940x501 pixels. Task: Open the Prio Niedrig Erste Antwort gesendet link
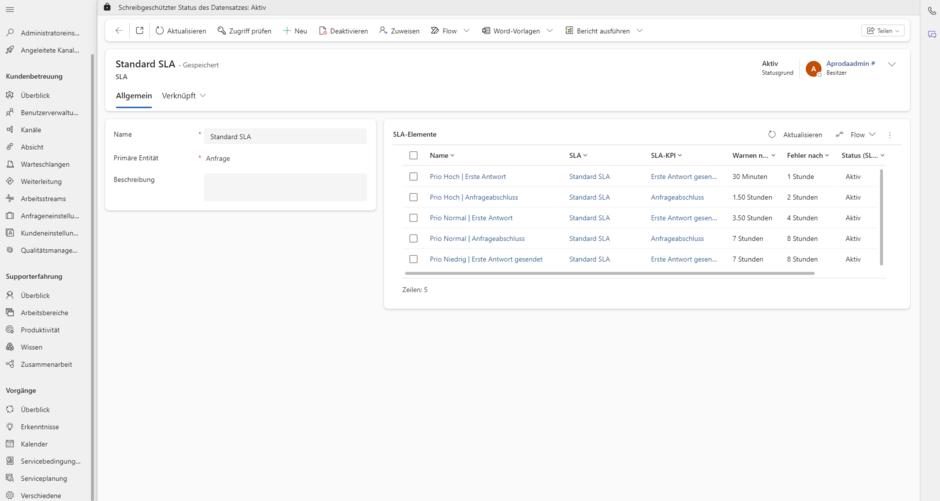tap(486, 259)
